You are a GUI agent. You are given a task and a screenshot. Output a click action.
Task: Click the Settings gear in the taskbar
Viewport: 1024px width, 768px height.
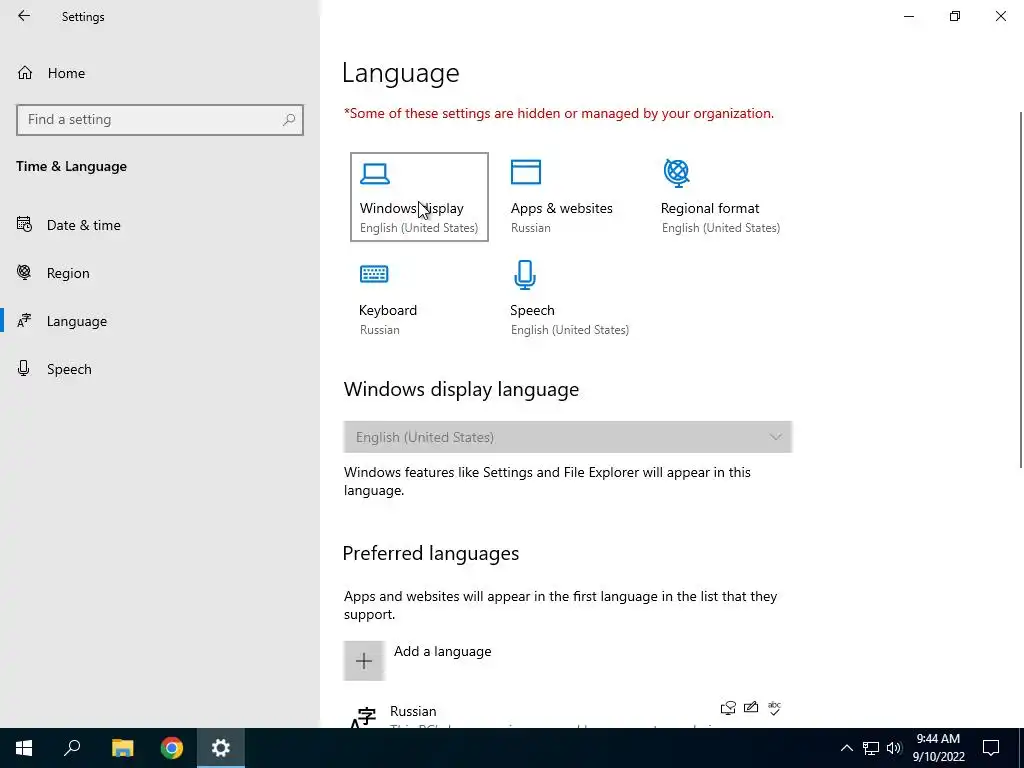click(x=221, y=748)
